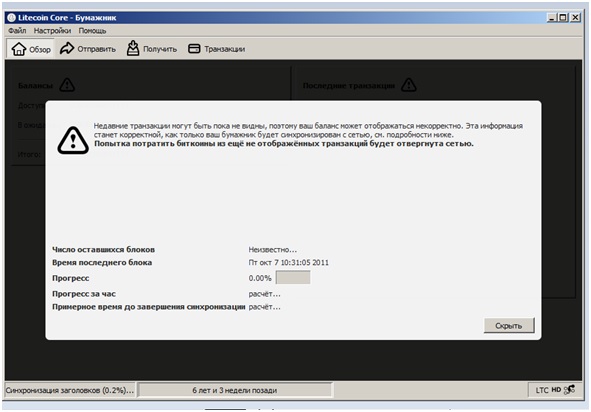591x412 pixels.
Task: Click the warning icon next to Балансы
Action: click(x=67, y=85)
